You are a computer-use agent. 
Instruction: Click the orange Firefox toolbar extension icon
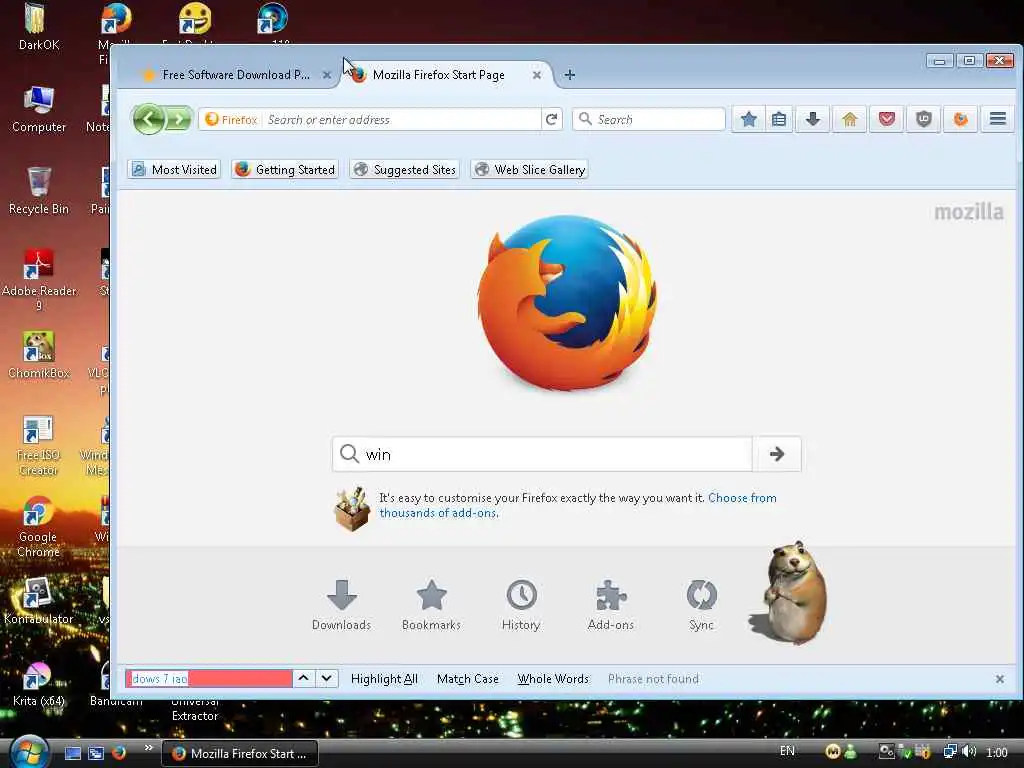(961, 120)
